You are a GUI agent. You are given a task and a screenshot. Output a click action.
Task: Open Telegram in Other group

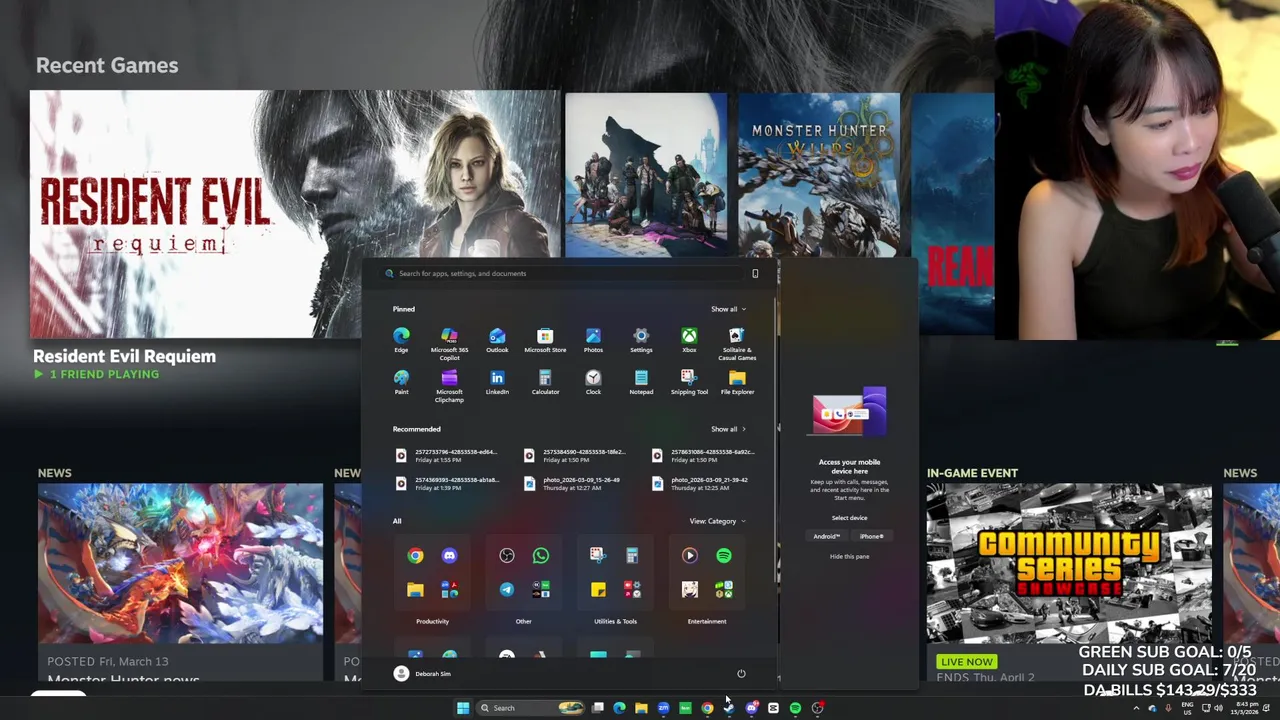(x=507, y=589)
